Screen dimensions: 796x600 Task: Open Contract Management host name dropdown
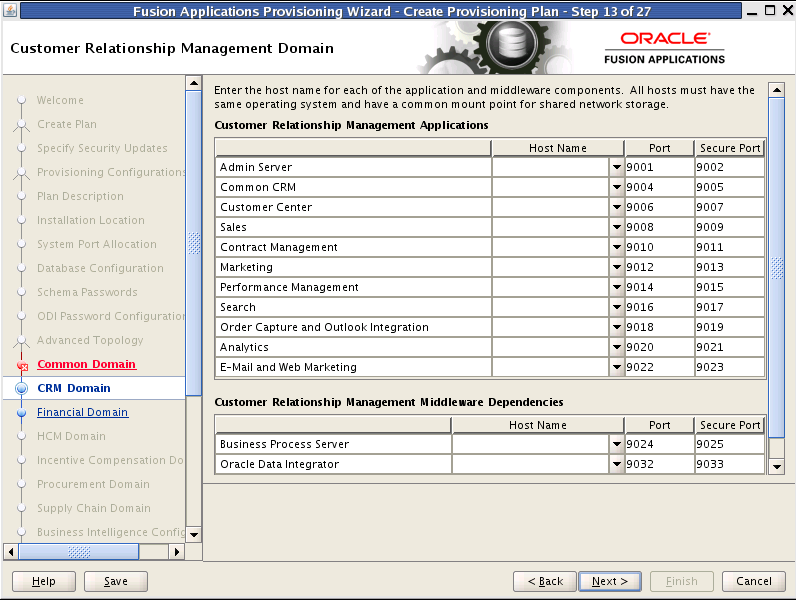coord(616,247)
